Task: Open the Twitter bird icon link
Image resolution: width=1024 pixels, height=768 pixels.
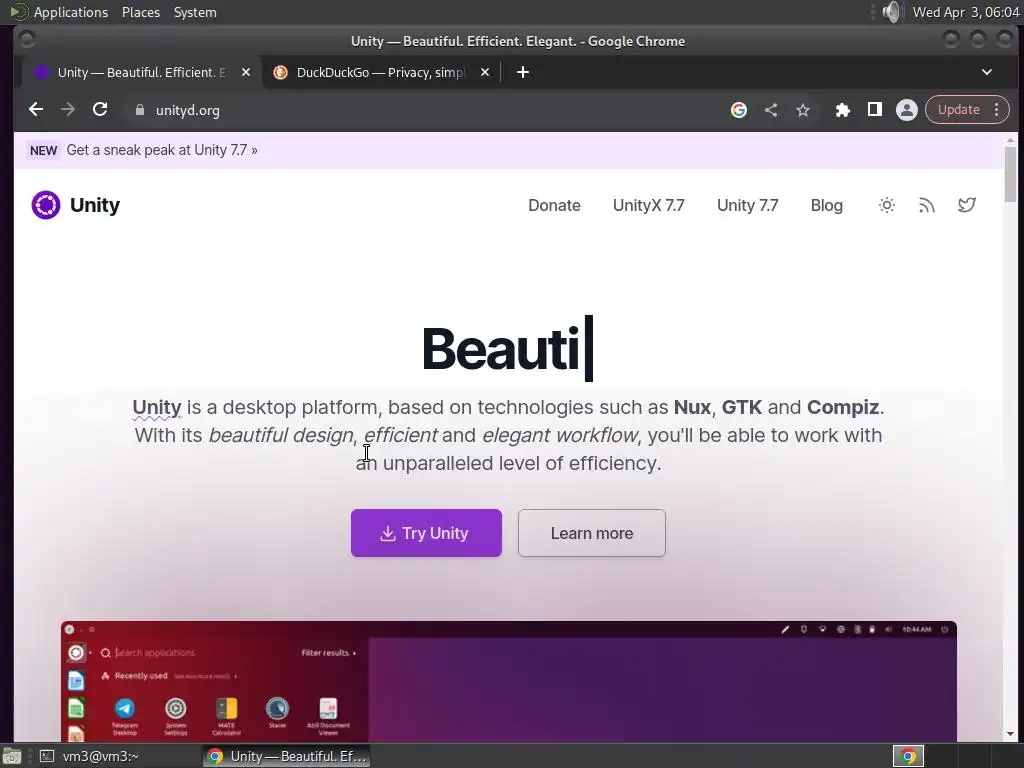Action: tap(967, 205)
